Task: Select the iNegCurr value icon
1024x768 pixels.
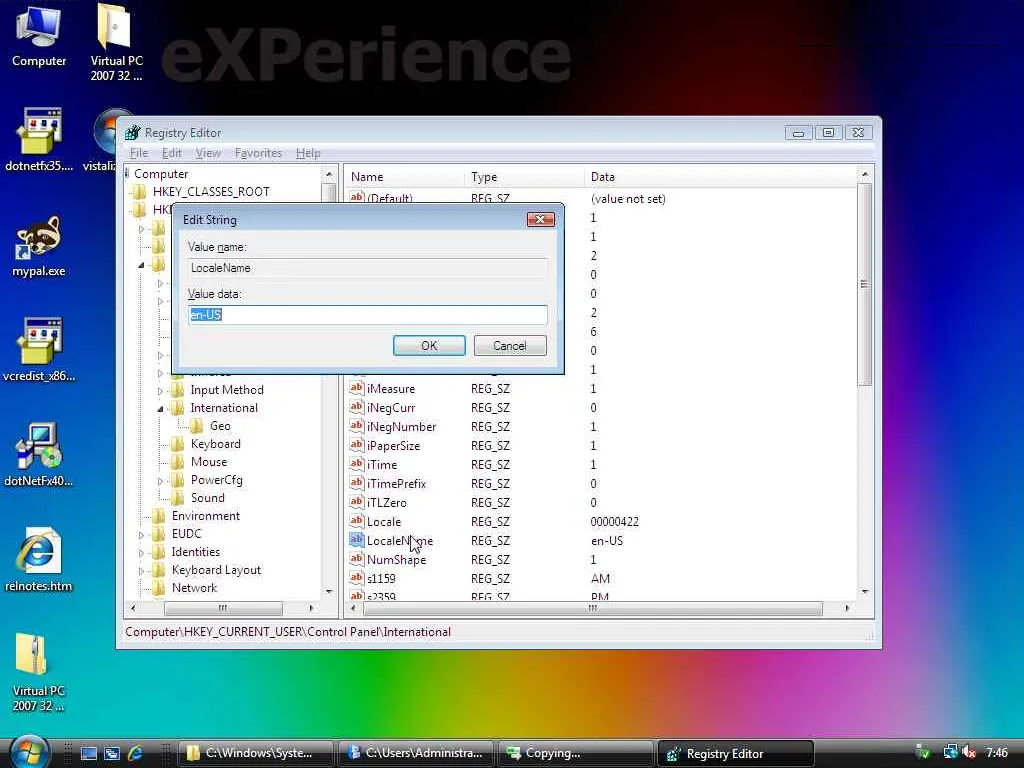Action: 357,407
